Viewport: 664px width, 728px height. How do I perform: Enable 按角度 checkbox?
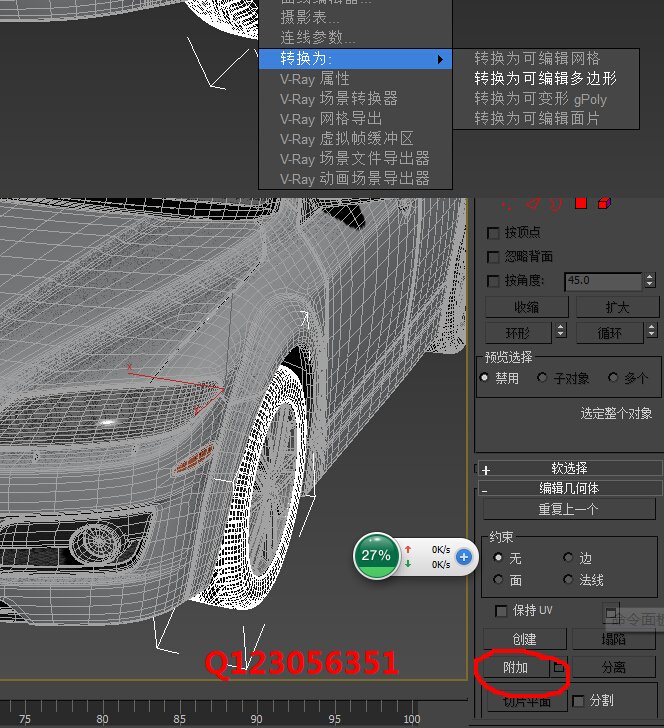(493, 281)
